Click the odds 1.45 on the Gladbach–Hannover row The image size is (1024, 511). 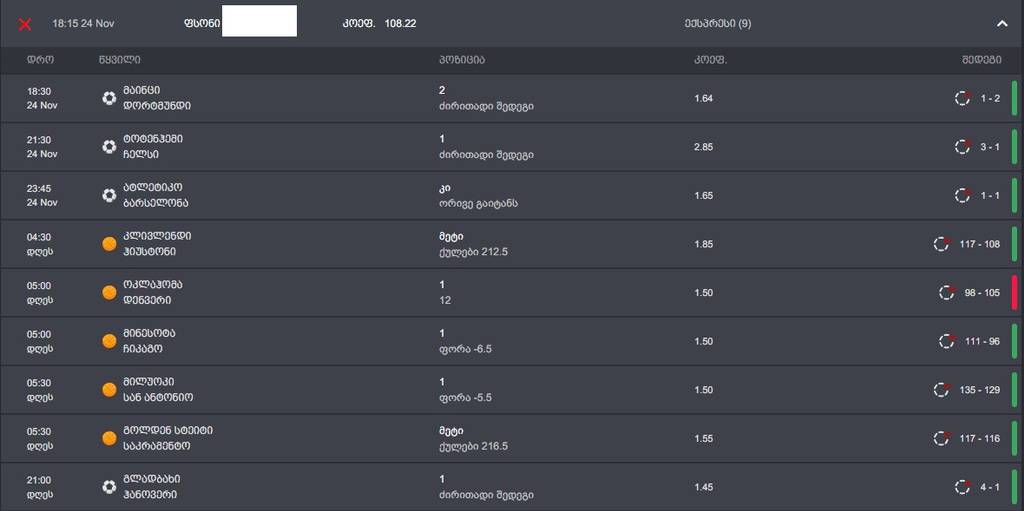click(703, 487)
